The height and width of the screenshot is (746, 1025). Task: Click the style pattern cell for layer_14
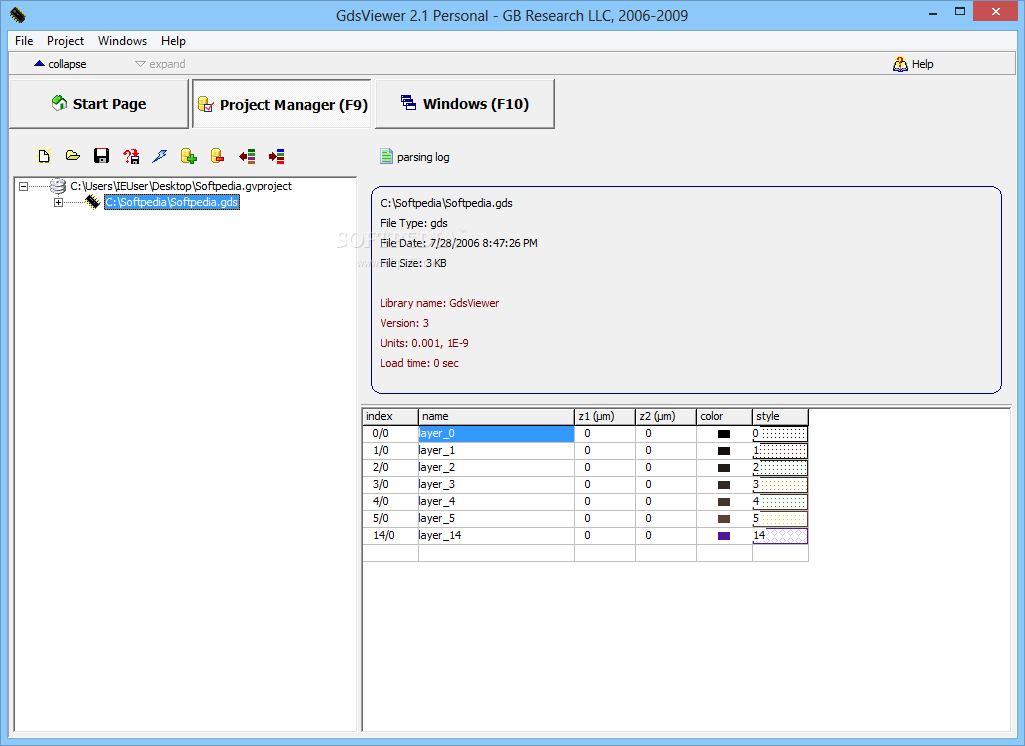pos(781,536)
